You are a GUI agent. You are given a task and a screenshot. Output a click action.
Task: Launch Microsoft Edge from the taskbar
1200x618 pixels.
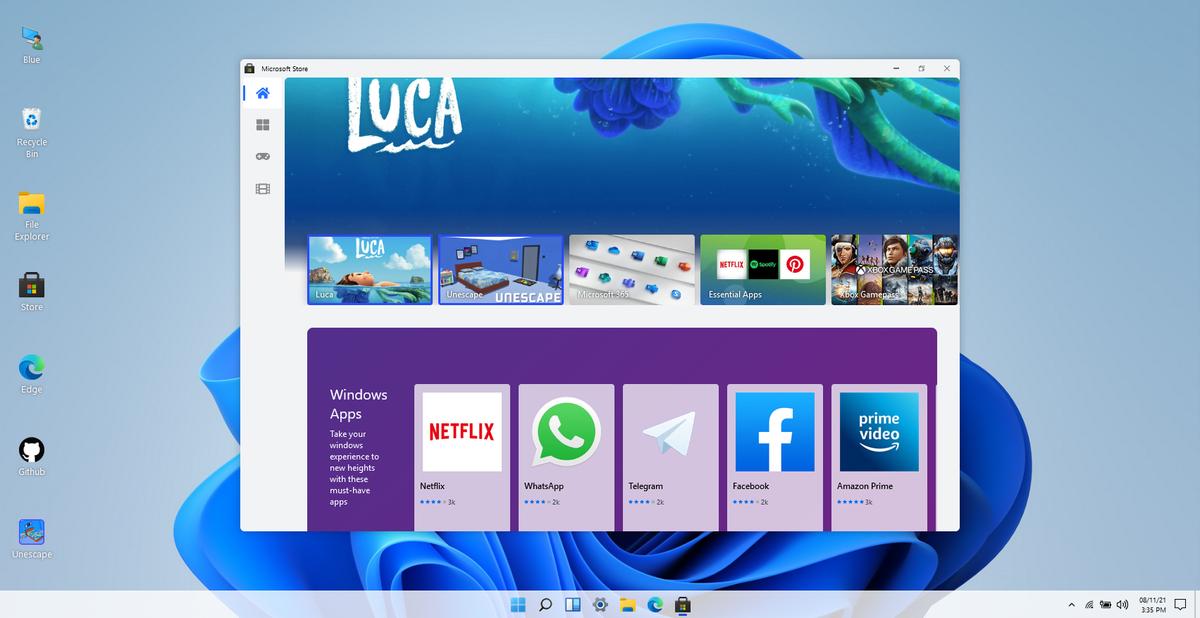(656, 605)
